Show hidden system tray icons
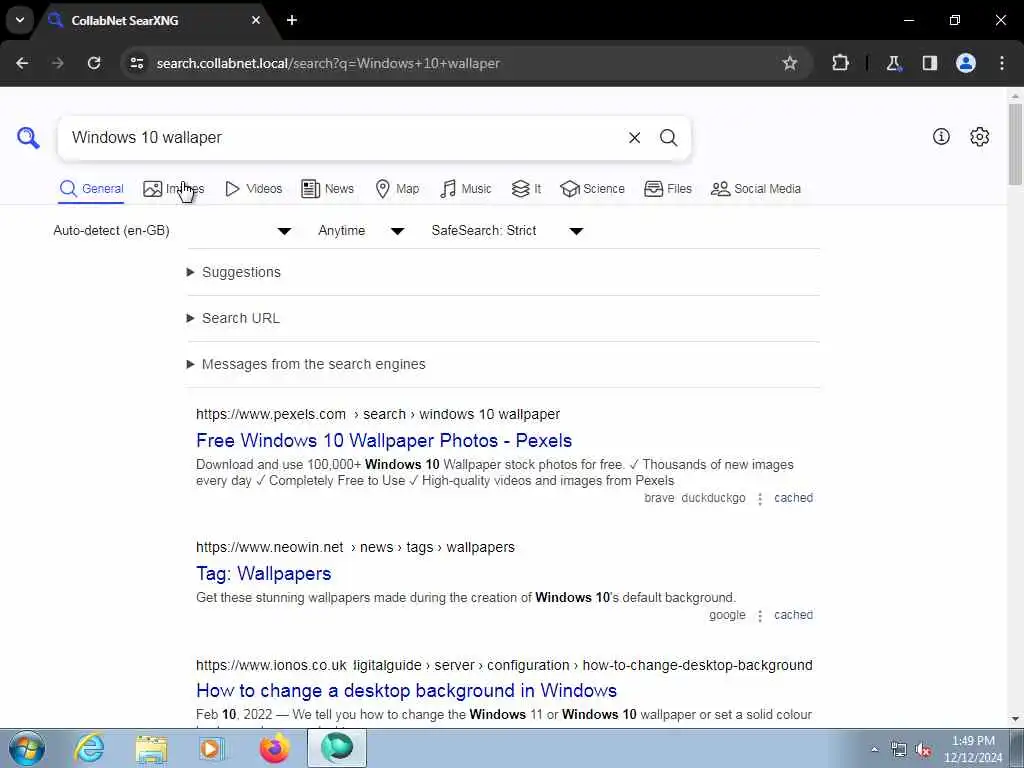Image resolution: width=1024 pixels, height=768 pixels. pos(874,749)
